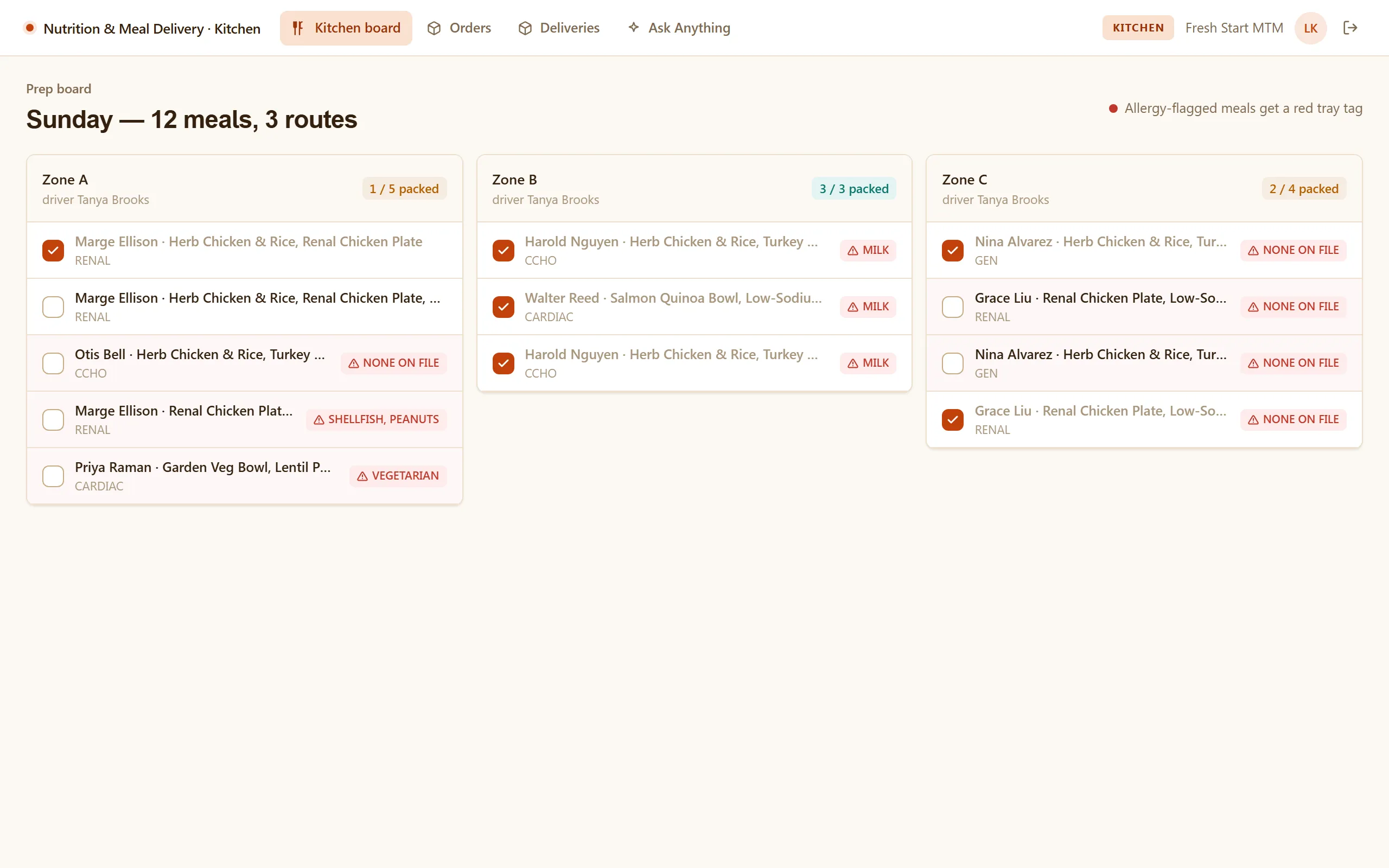Screen dimensions: 1389x868
Task: Click Nutrition & Meal Delivery · Kitchen title
Action: (152, 29)
